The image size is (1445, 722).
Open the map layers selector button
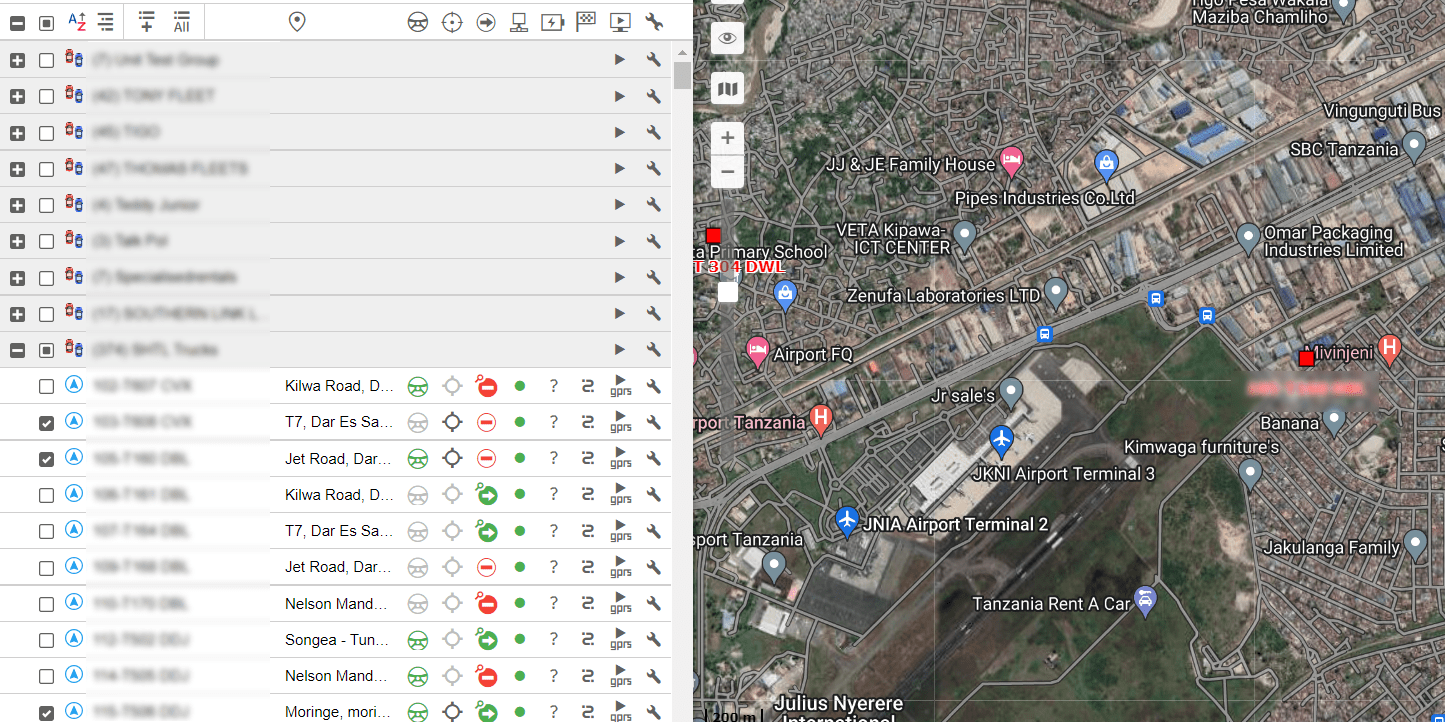coord(728,89)
